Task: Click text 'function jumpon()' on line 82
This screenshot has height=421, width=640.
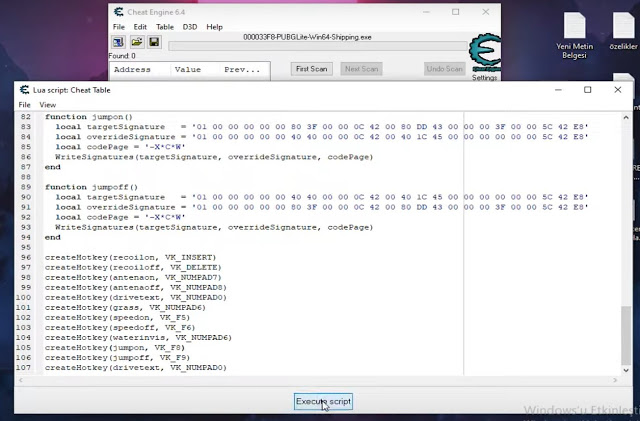Action: click(91, 117)
